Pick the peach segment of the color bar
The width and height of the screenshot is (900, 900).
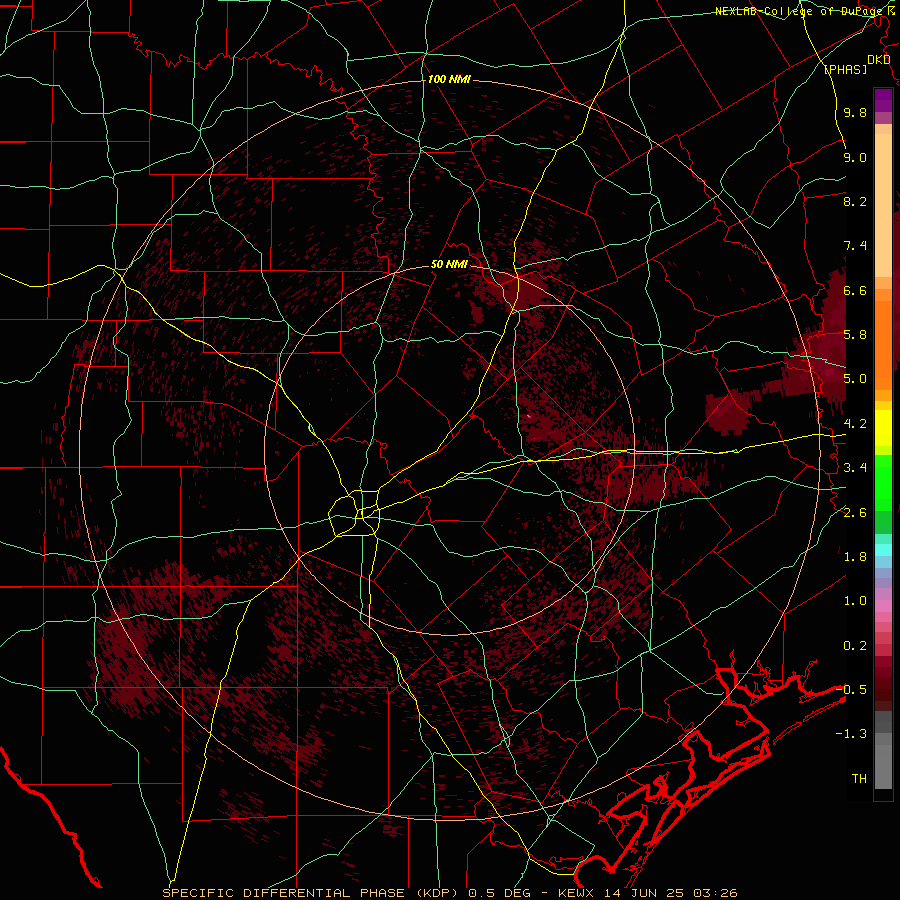pos(883,205)
